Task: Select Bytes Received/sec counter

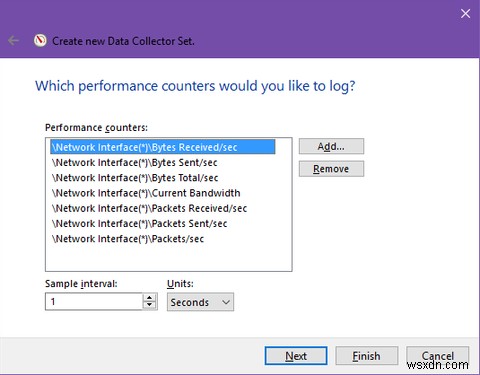Action: pos(163,147)
